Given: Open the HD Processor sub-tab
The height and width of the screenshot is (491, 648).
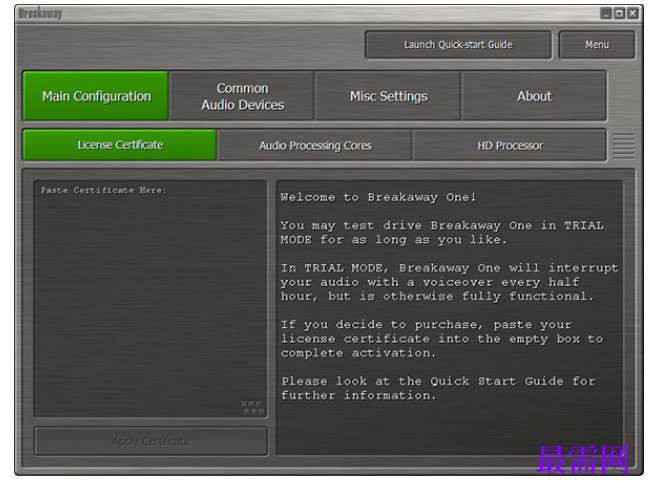Looking at the screenshot, I should (510, 145).
